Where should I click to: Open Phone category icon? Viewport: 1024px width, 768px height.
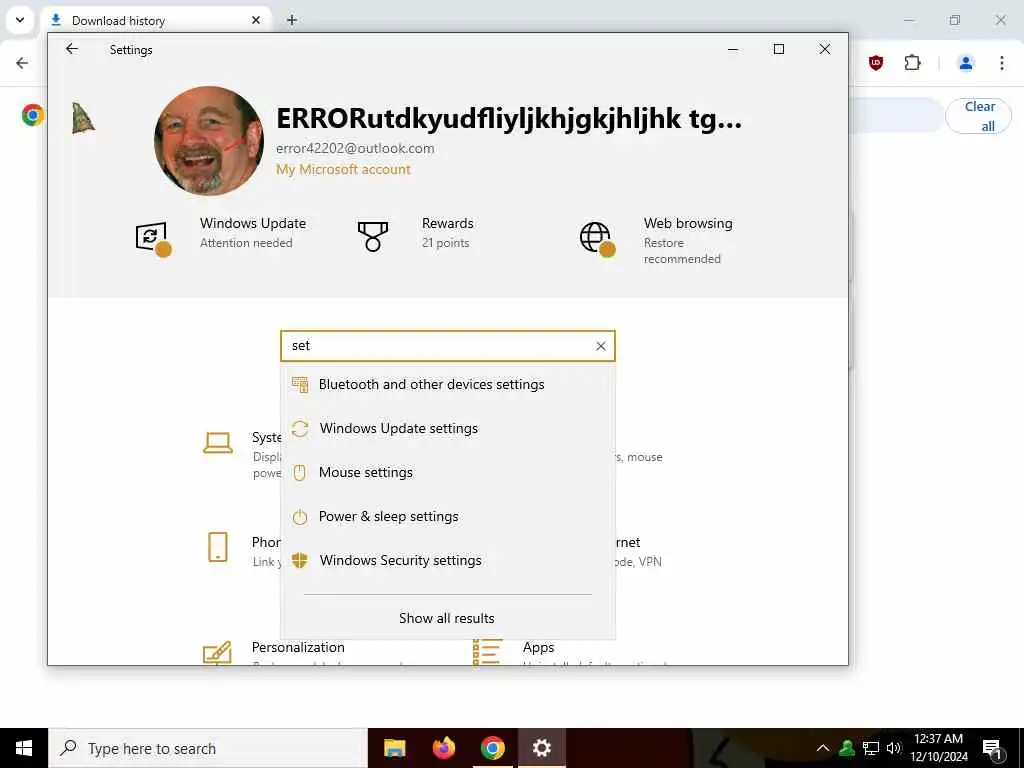217,547
